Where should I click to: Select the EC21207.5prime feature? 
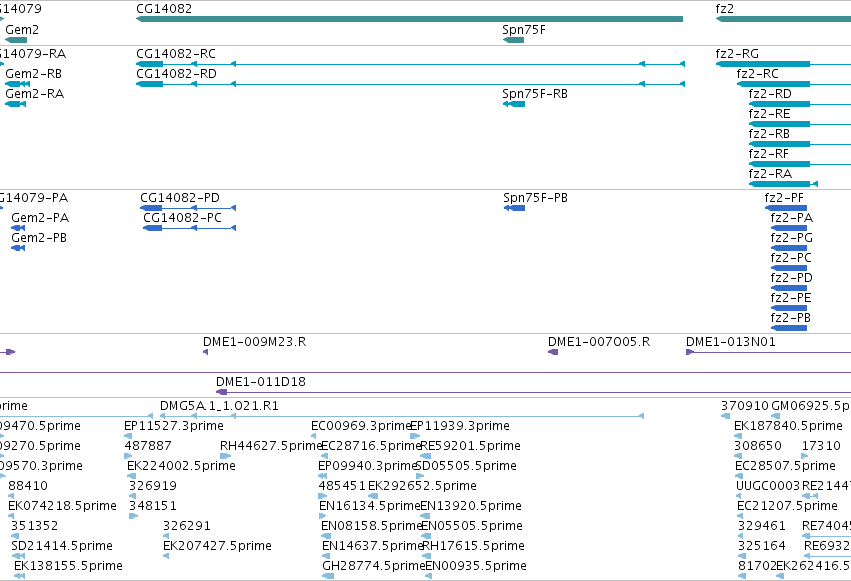pyautogui.click(x=741, y=516)
